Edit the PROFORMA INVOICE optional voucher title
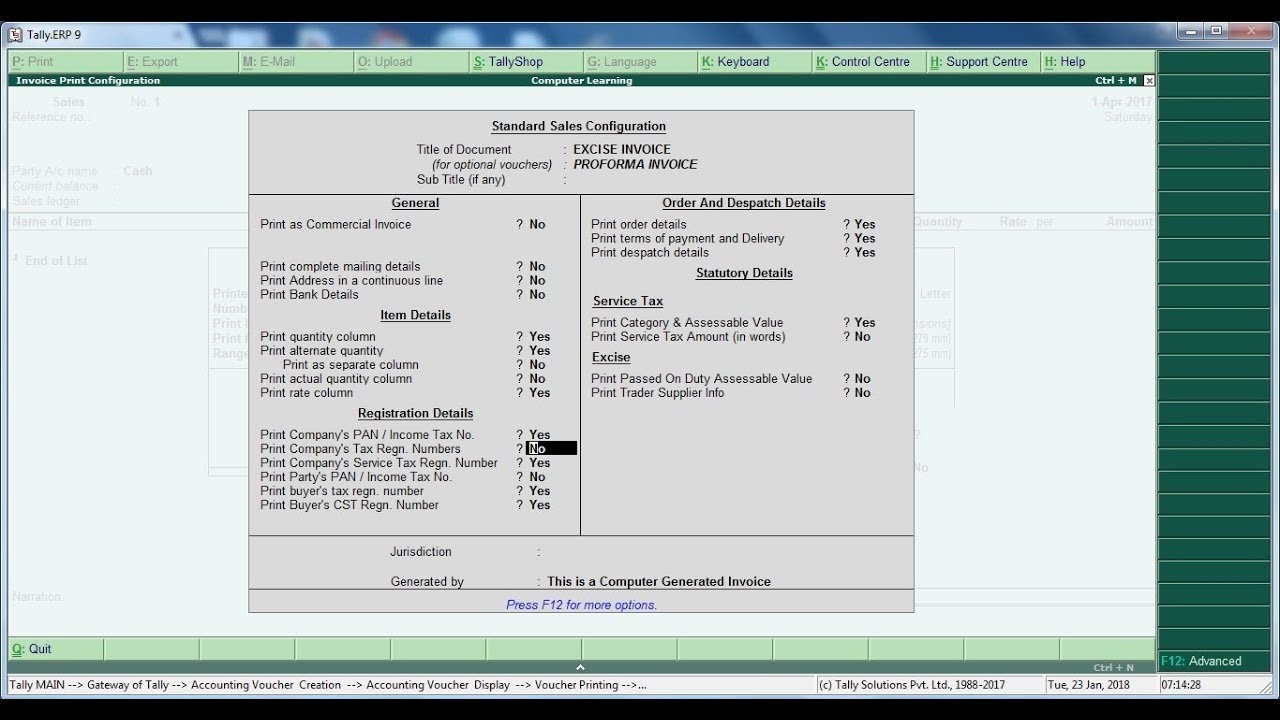 click(635, 164)
